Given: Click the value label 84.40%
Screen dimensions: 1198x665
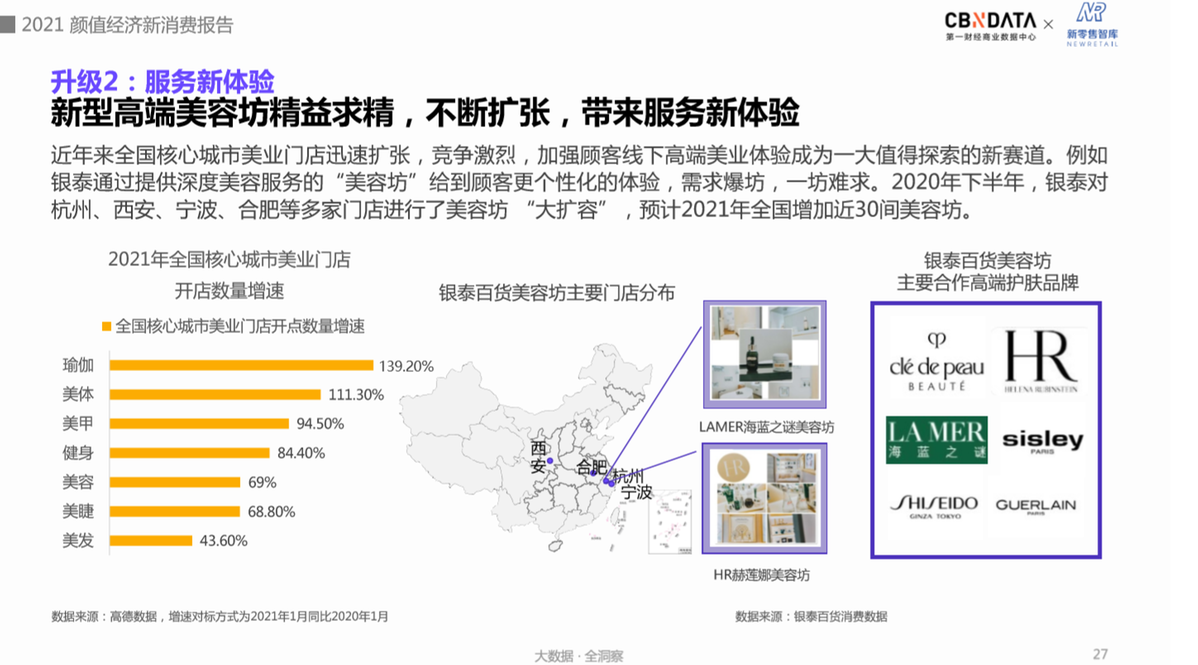Looking at the screenshot, I should point(301,453).
